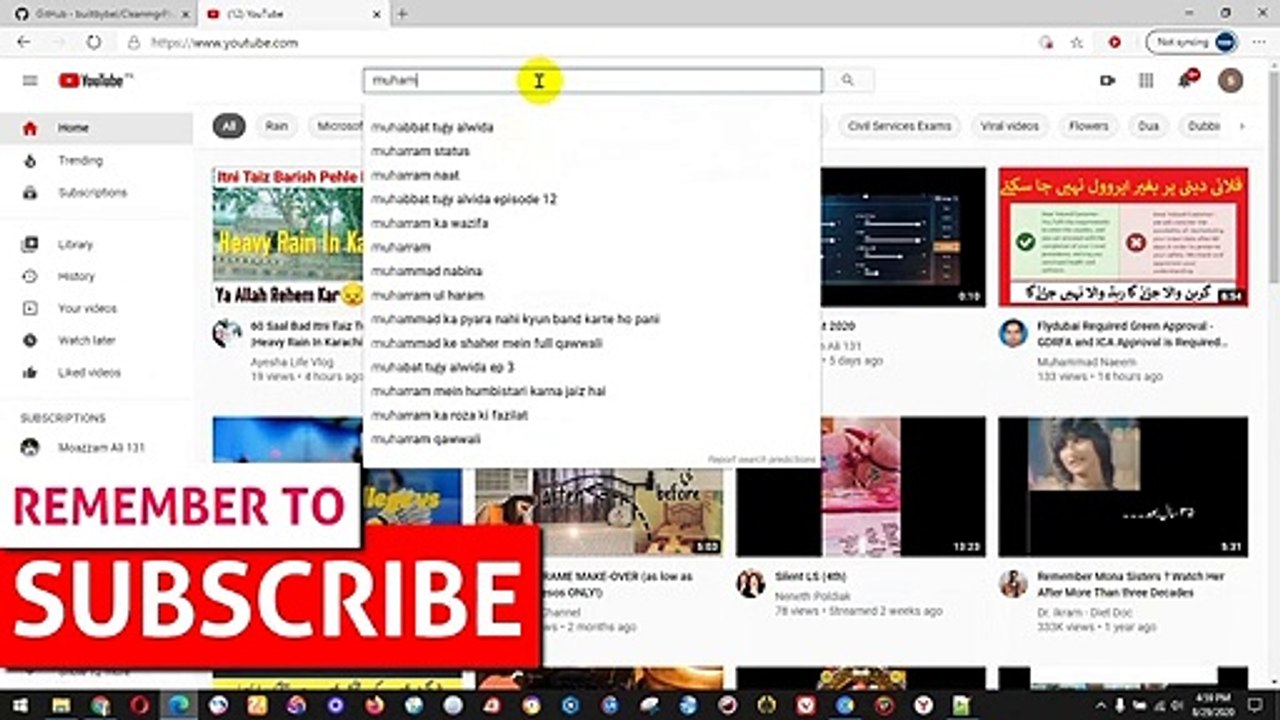Open the Silent LS video's channel avatar
This screenshot has width=1280, height=720.
(x=751, y=584)
